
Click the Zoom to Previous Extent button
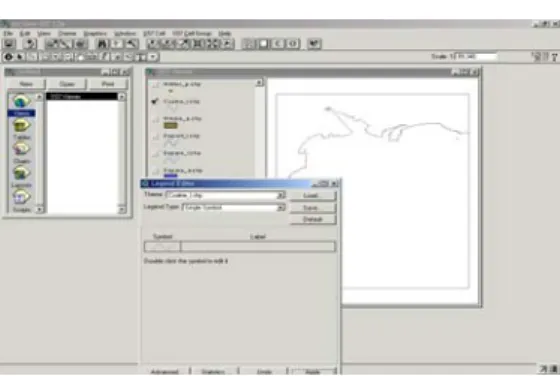(x=228, y=44)
